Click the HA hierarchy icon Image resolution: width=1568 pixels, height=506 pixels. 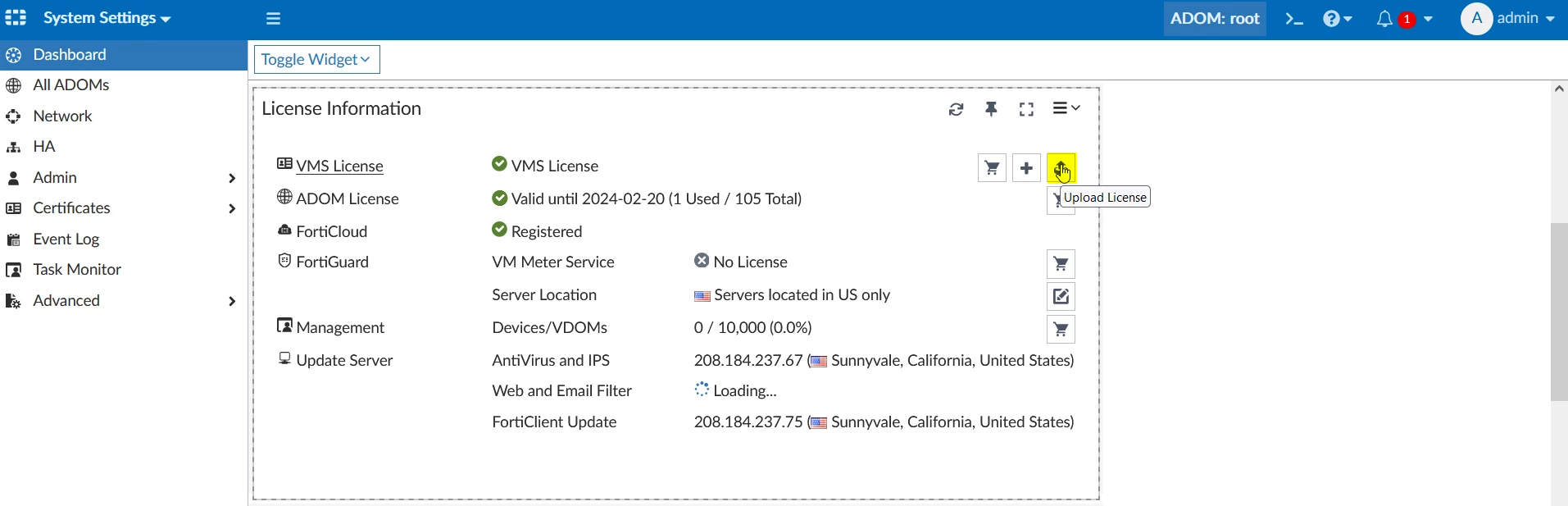[13, 148]
